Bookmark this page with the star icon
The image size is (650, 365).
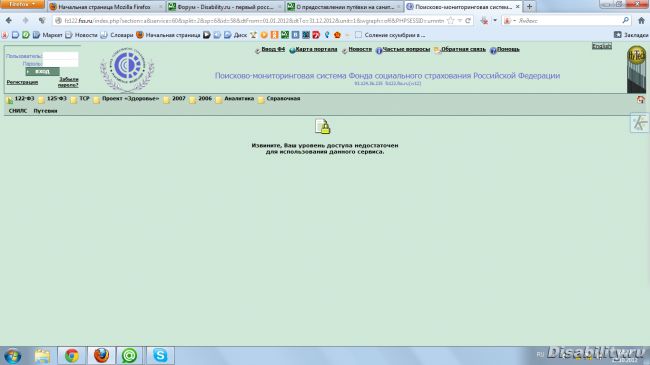coord(450,20)
